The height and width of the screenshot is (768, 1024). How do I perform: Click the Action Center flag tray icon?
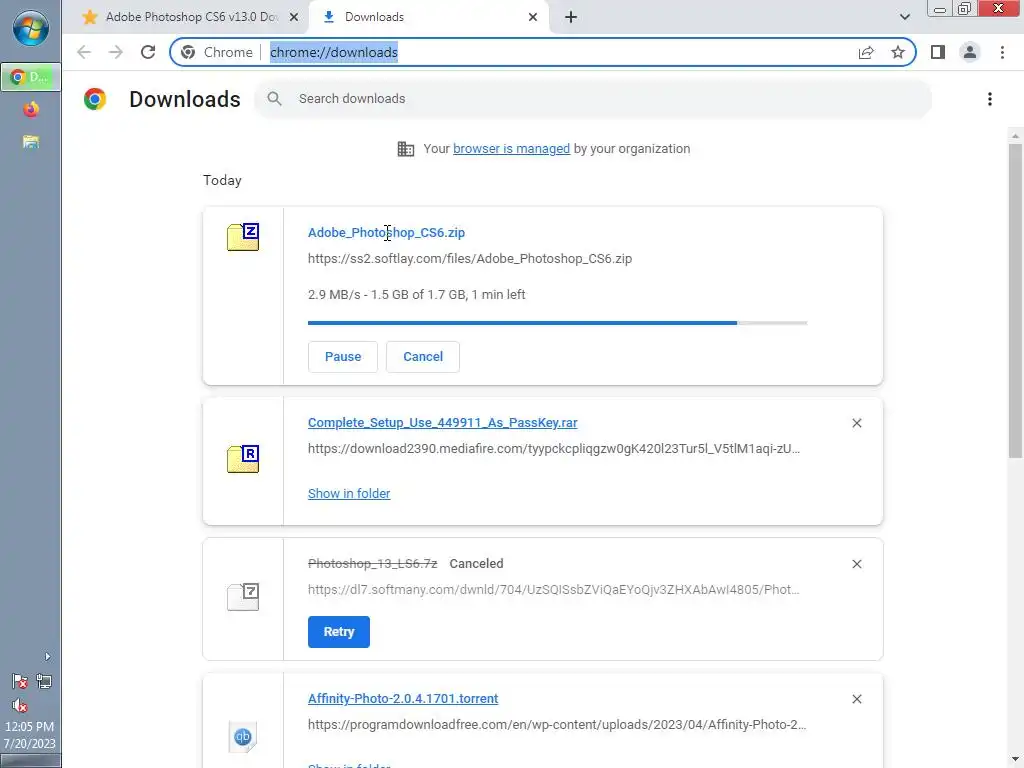pos(20,682)
